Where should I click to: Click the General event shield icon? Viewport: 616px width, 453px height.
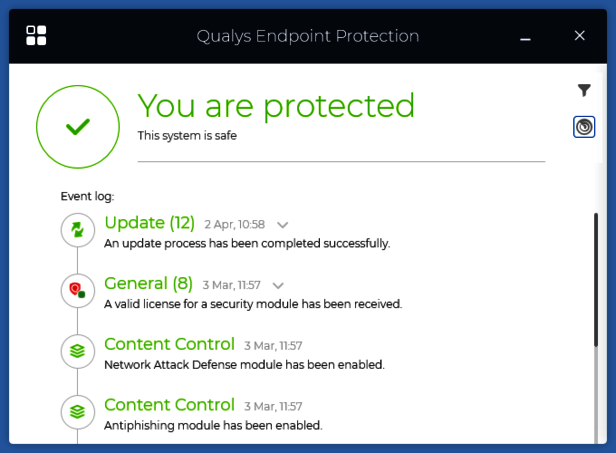(77, 291)
